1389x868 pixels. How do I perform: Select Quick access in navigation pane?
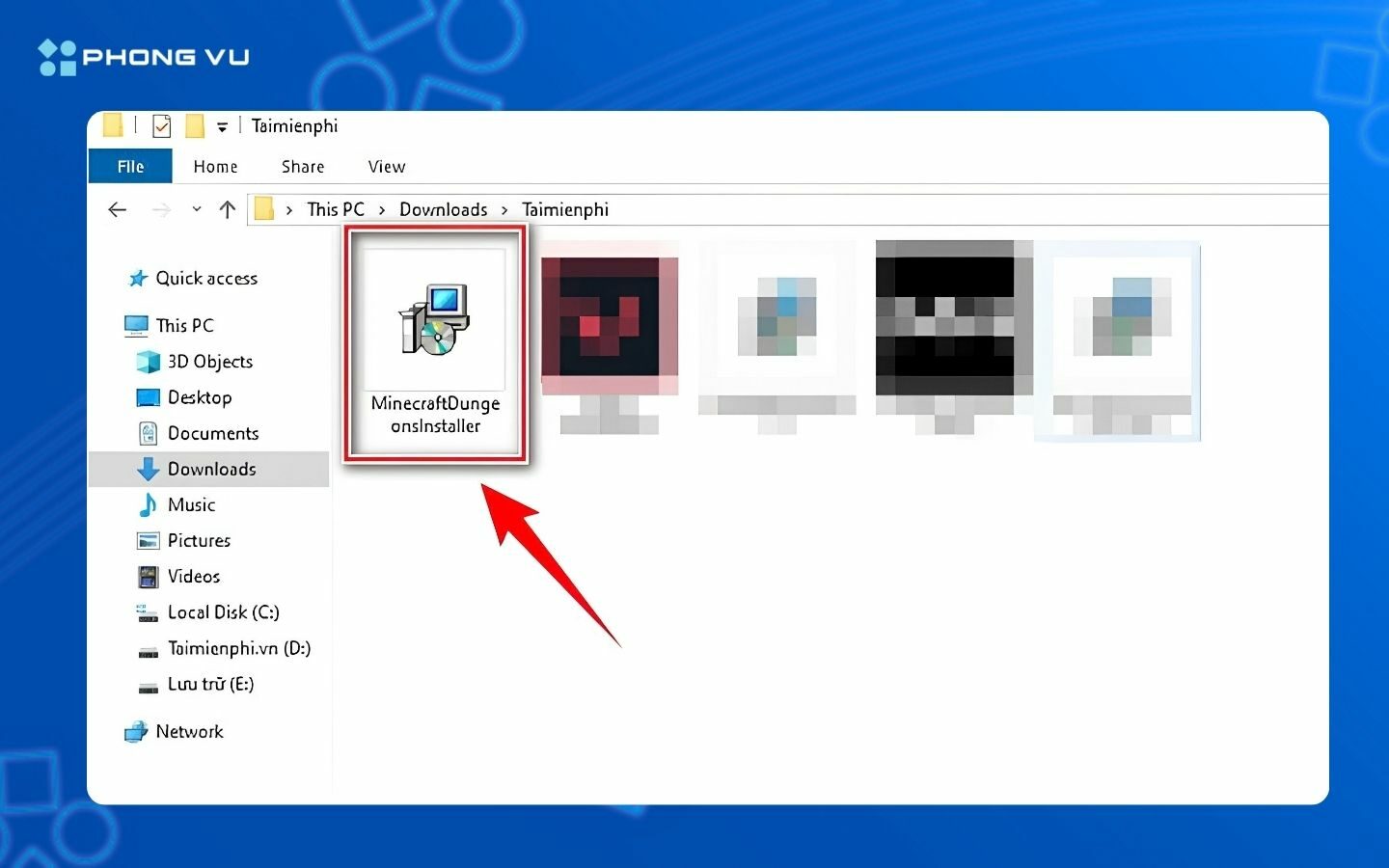coord(207,279)
